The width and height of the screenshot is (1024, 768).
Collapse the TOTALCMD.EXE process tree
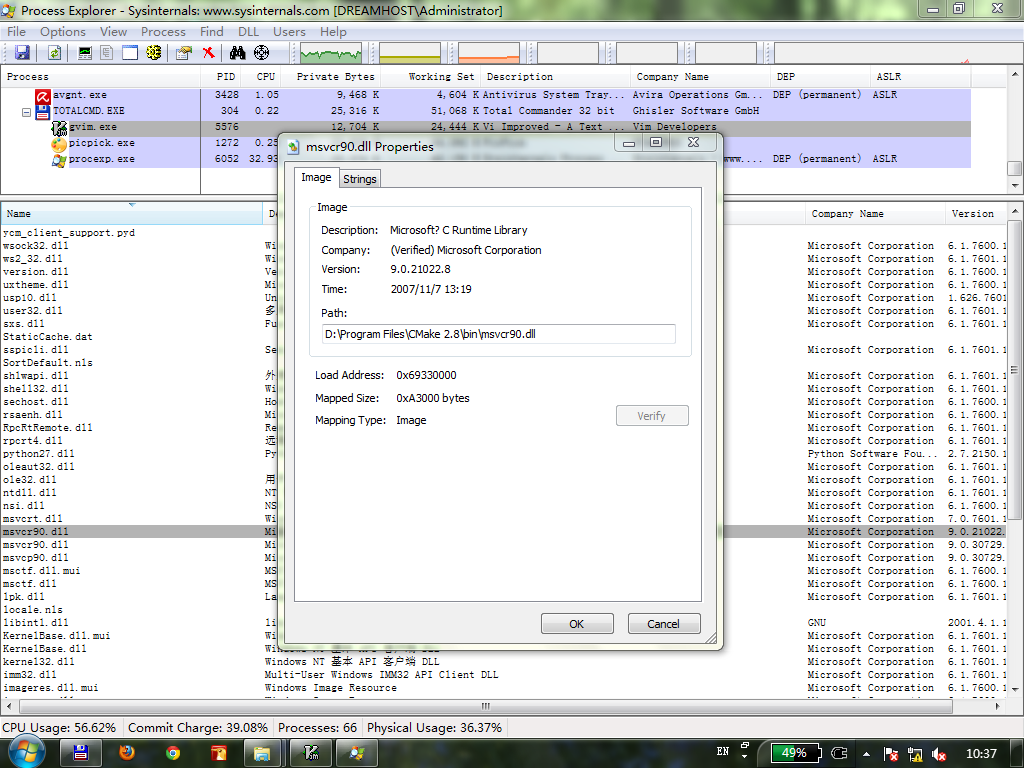point(26,112)
